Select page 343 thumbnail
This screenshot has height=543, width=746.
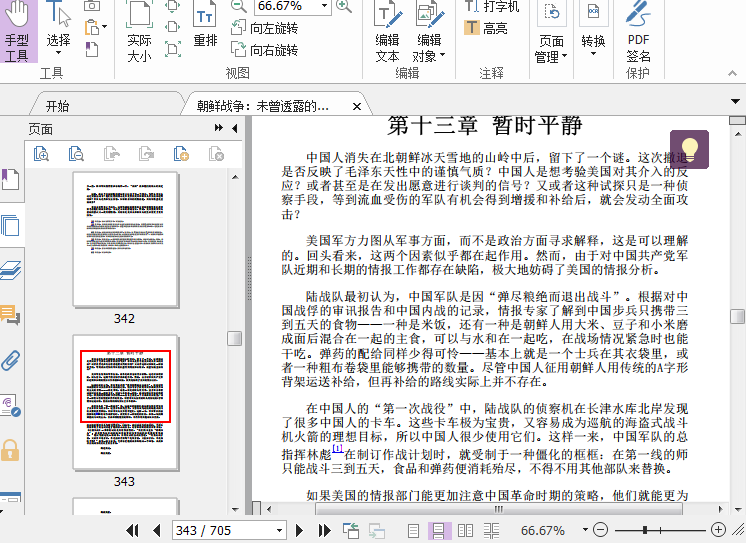pyautogui.click(x=125, y=402)
